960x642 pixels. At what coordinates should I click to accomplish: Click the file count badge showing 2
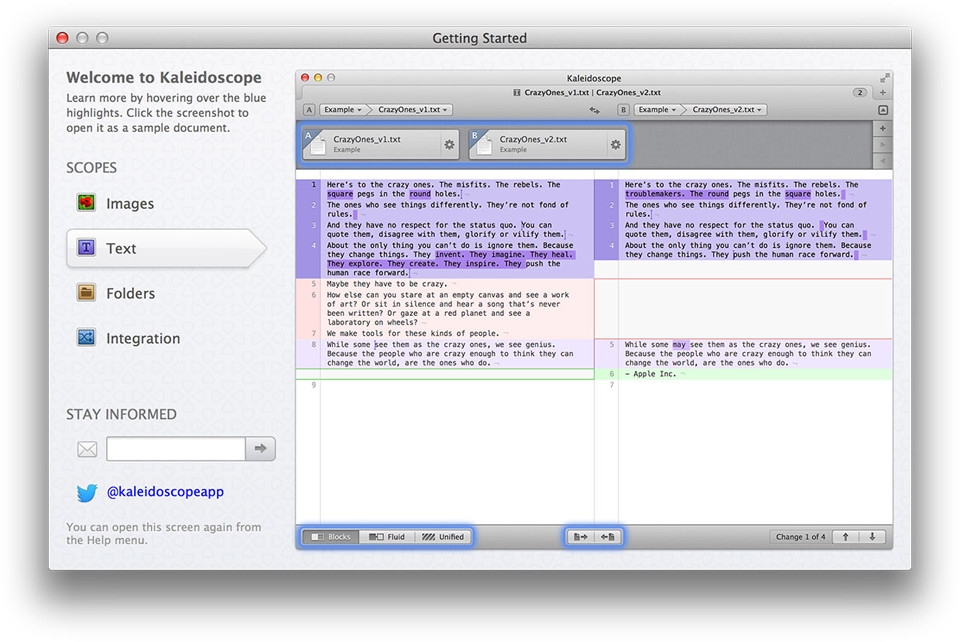point(860,92)
